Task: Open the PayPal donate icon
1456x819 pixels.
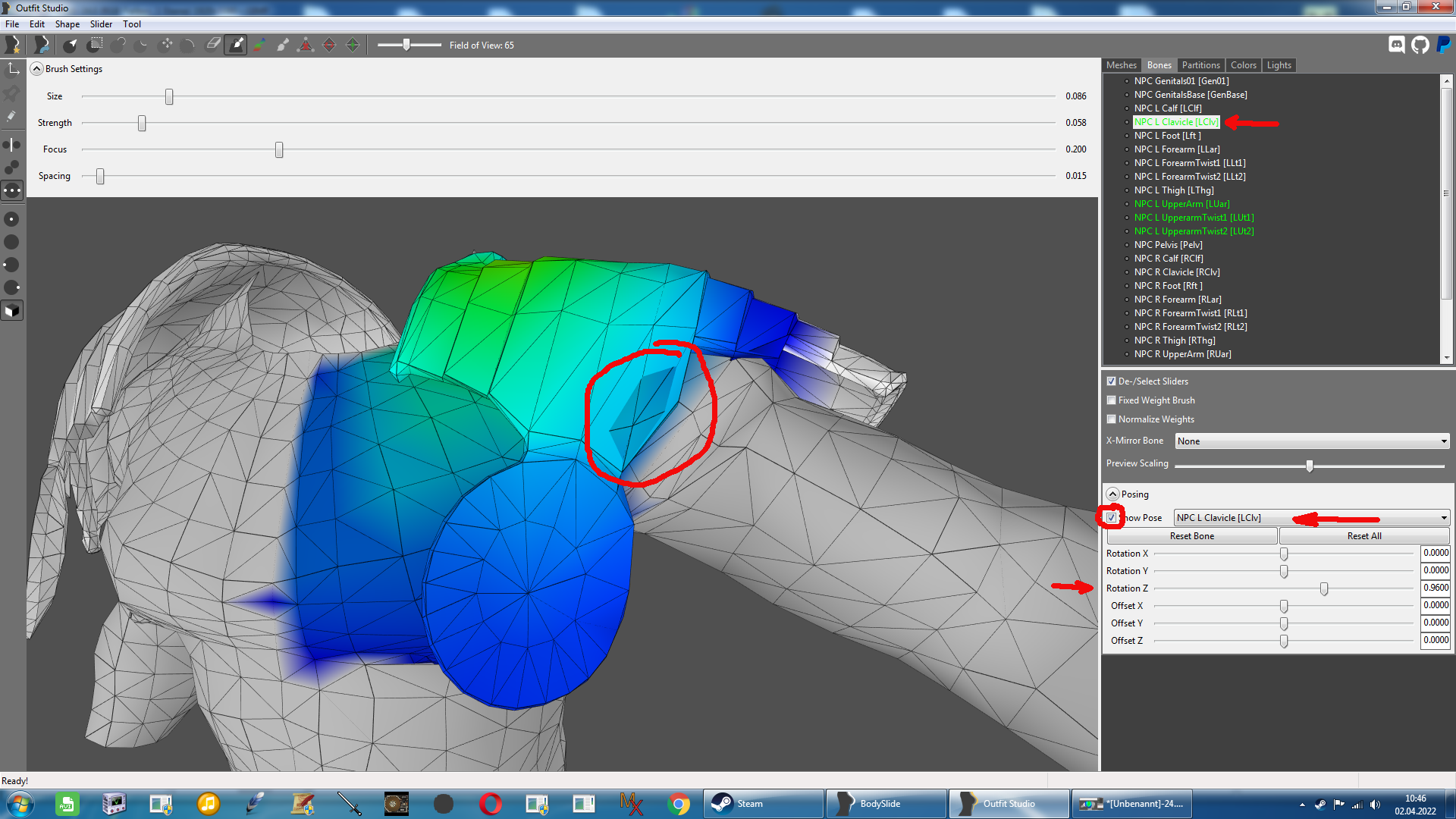Action: tap(1444, 45)
